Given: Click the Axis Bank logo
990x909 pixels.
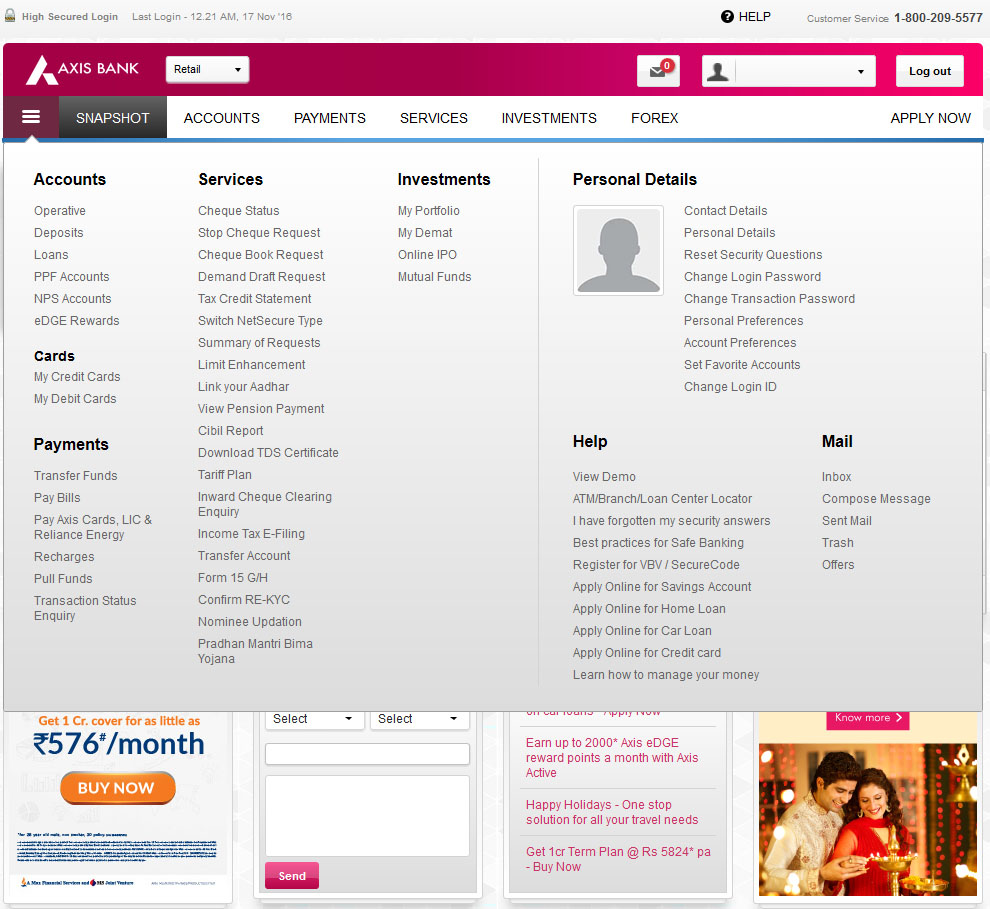Looking at the screenshot, I should 82,69.
